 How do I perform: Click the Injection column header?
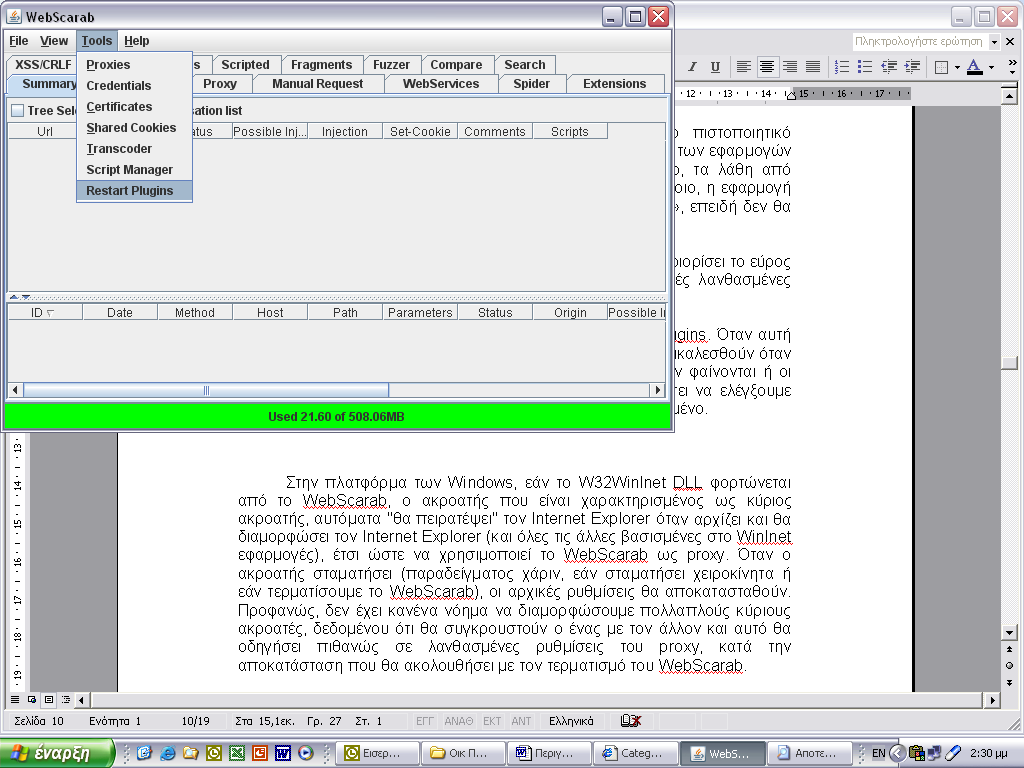[x=345, y=131]
